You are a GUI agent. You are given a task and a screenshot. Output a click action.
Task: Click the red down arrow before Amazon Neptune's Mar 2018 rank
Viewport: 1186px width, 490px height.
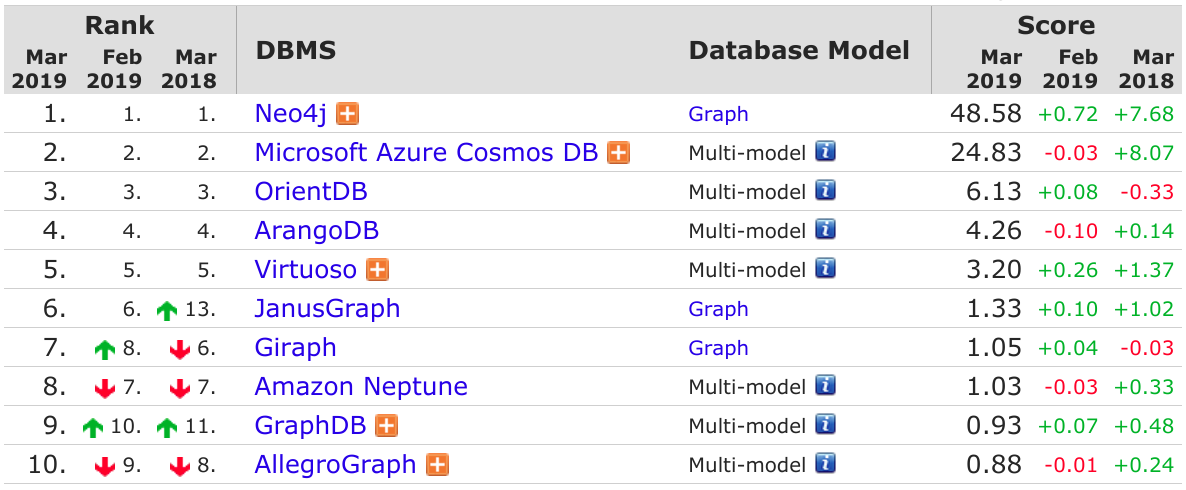[180, 389]
